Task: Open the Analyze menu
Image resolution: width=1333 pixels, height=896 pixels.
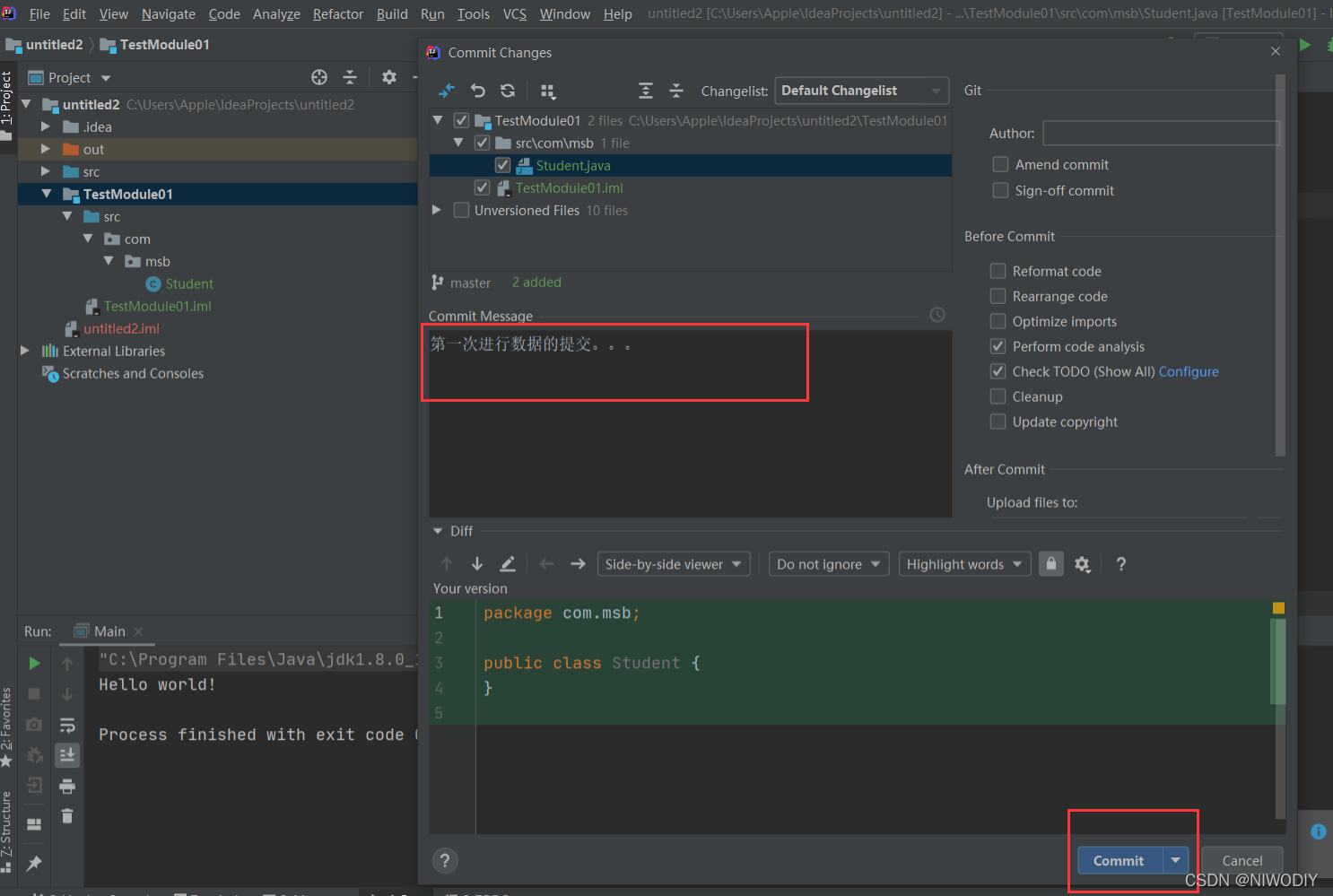Action: pos(276,13)
